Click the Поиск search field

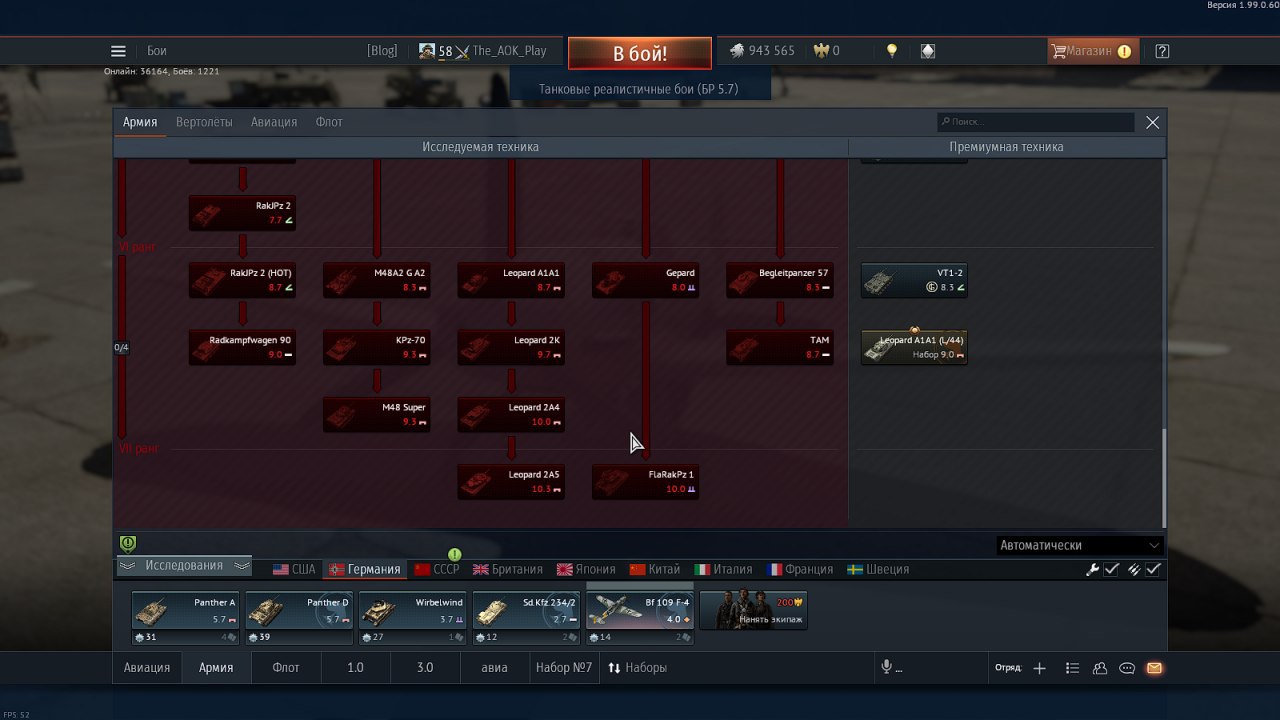[1036, 122]
